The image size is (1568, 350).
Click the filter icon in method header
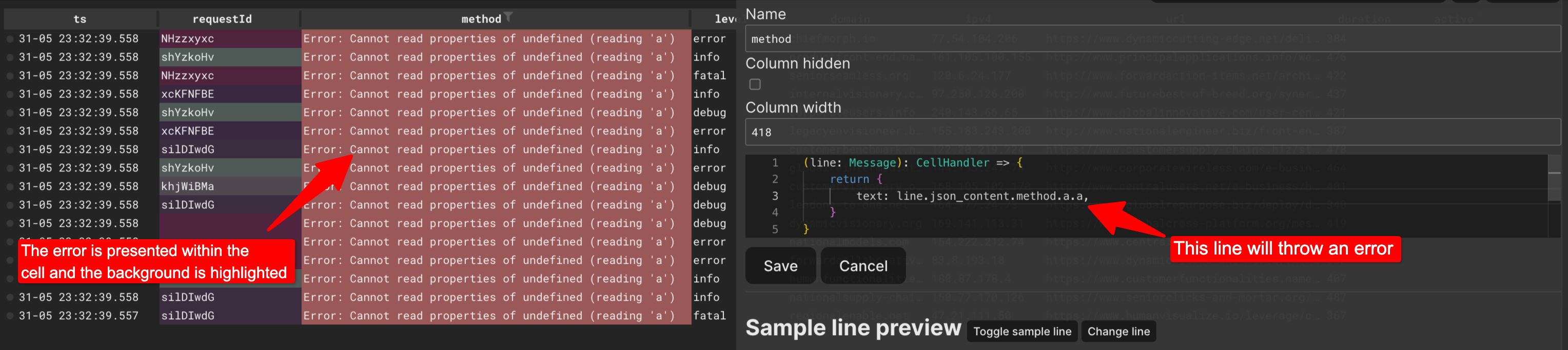pos(508,17)
